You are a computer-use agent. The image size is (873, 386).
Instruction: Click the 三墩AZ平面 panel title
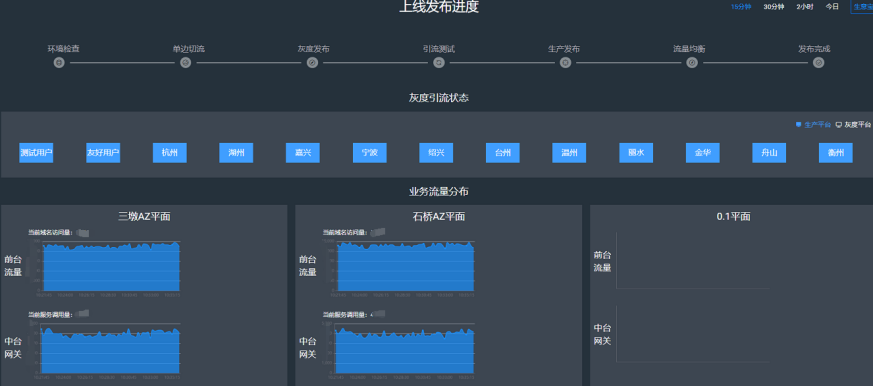coord(144,217)
